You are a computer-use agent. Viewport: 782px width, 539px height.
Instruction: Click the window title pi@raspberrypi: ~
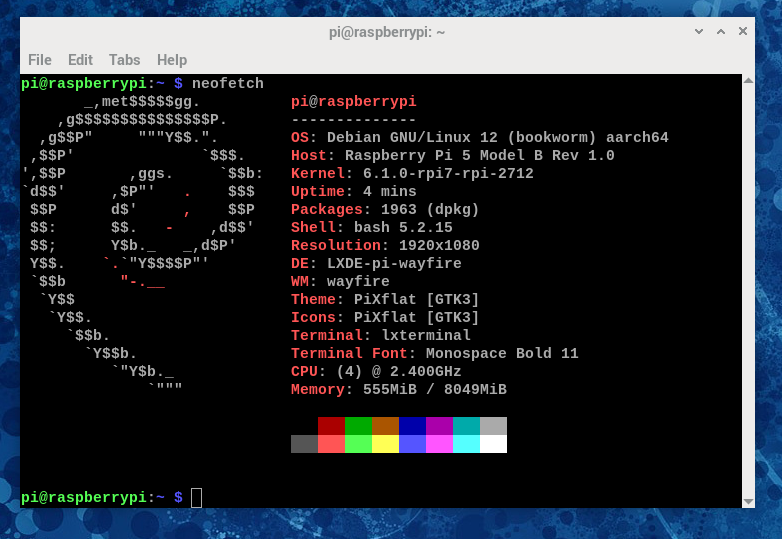tap(387, 32)
